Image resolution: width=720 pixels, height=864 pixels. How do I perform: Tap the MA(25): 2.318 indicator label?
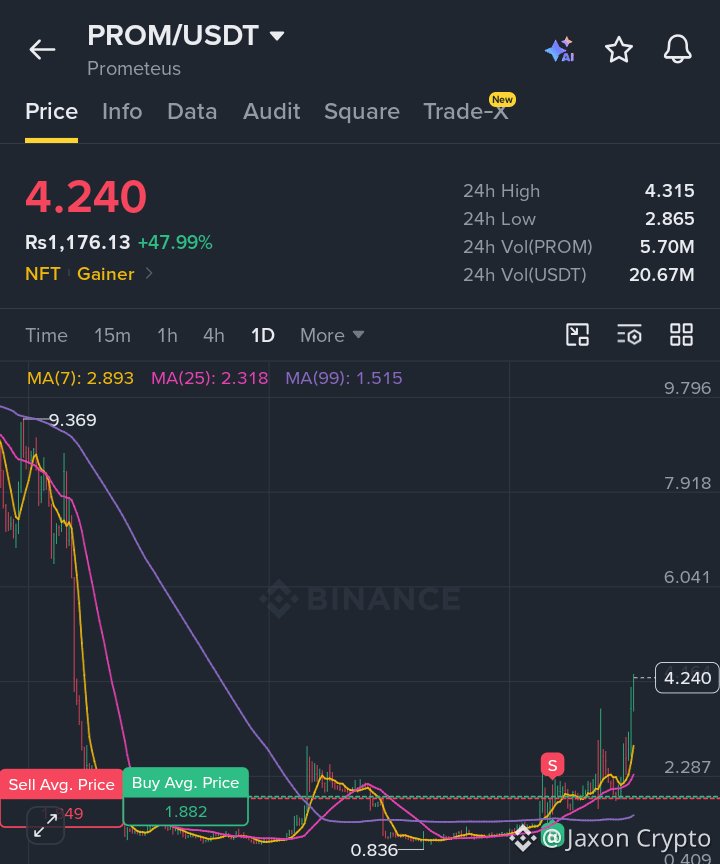click(x=210, y=378)
